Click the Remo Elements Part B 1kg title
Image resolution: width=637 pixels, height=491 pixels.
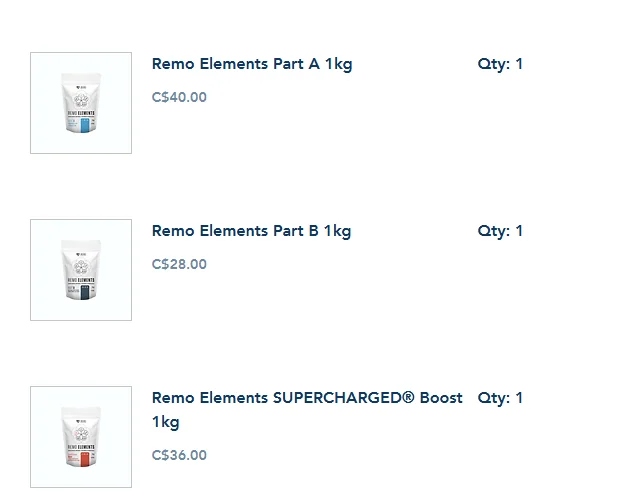(251, 231)
